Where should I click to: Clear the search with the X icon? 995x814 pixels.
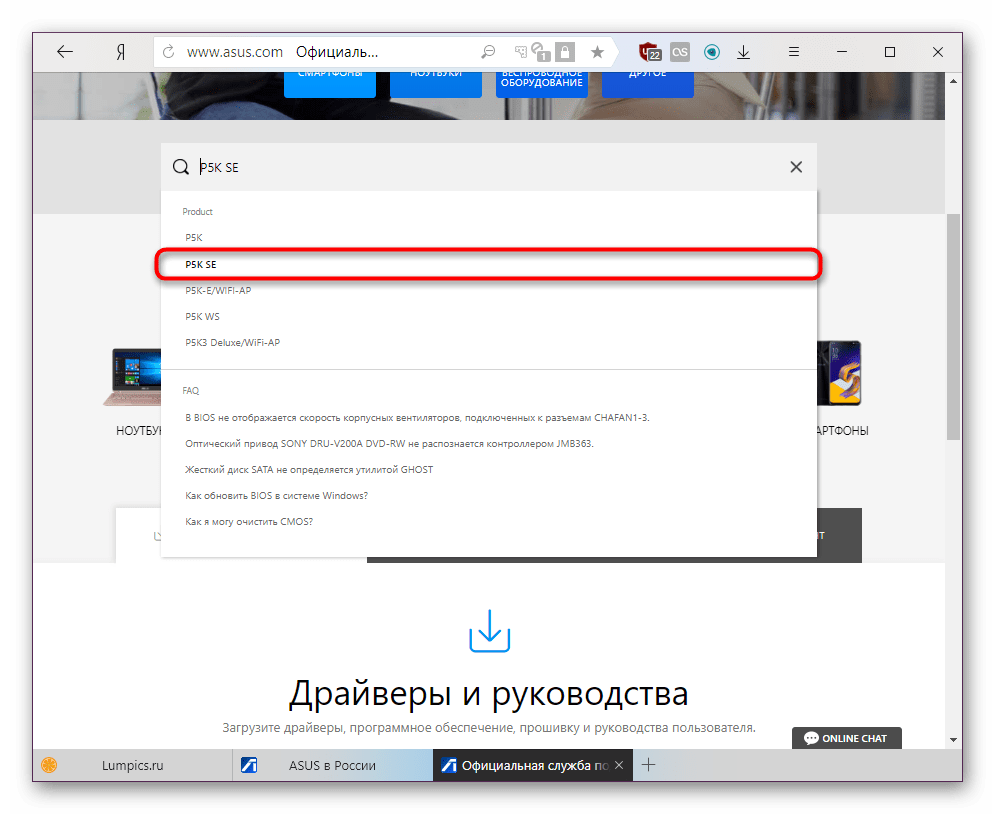coord(796,167)
